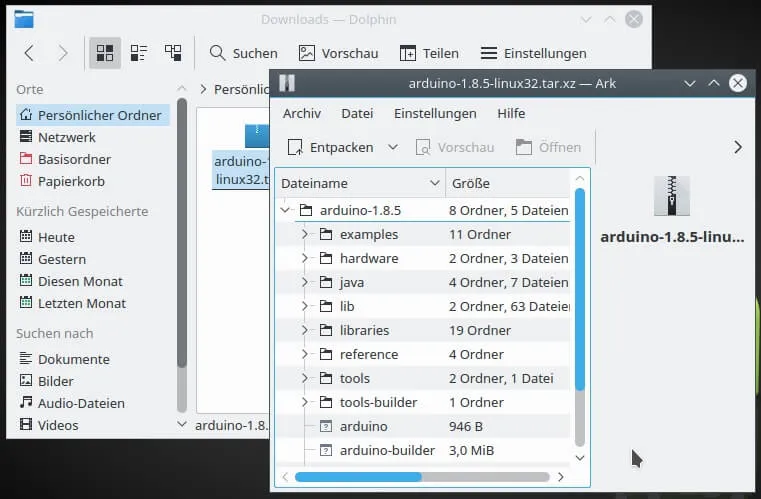Click the Vorschau preview button in Dolphin

pos(306,53)
